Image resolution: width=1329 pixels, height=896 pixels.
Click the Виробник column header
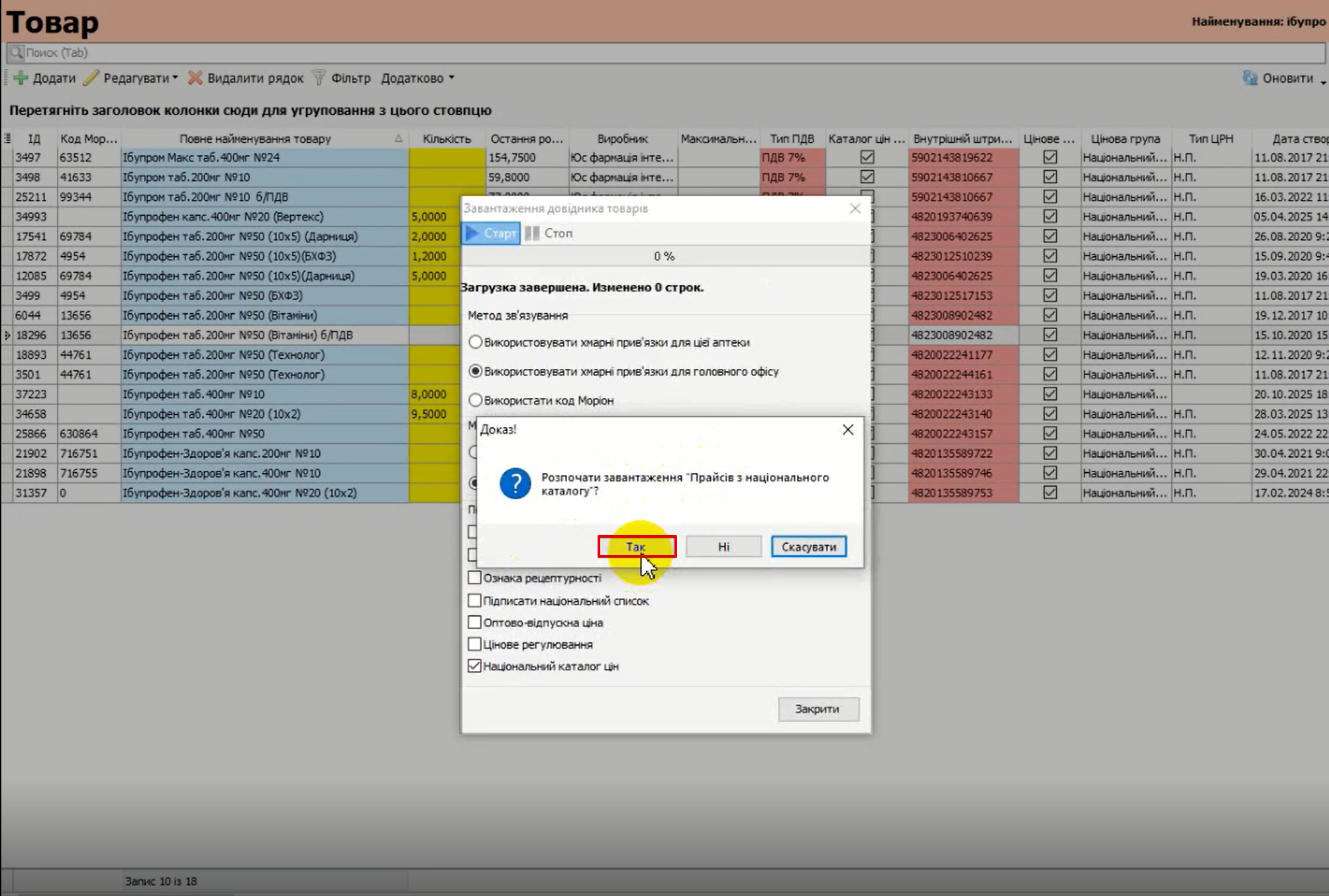tap(622, 138)
